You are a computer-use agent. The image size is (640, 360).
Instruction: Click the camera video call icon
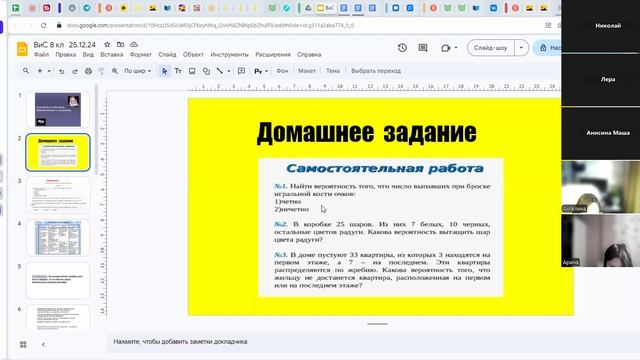445,48
